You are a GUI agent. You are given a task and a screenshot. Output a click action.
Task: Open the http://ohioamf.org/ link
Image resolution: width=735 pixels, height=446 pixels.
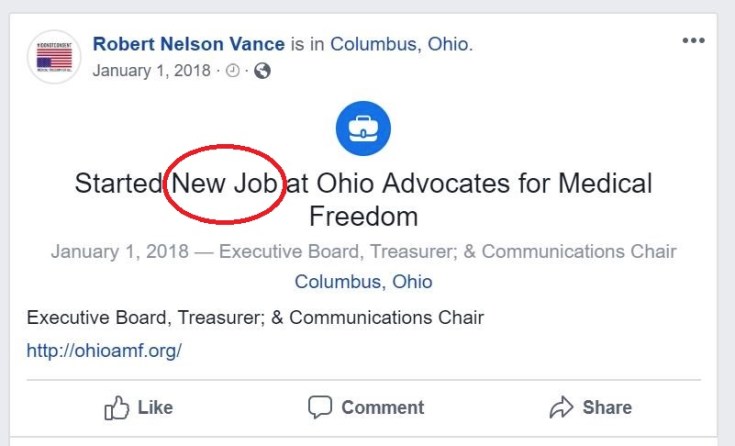click(104, 351)
